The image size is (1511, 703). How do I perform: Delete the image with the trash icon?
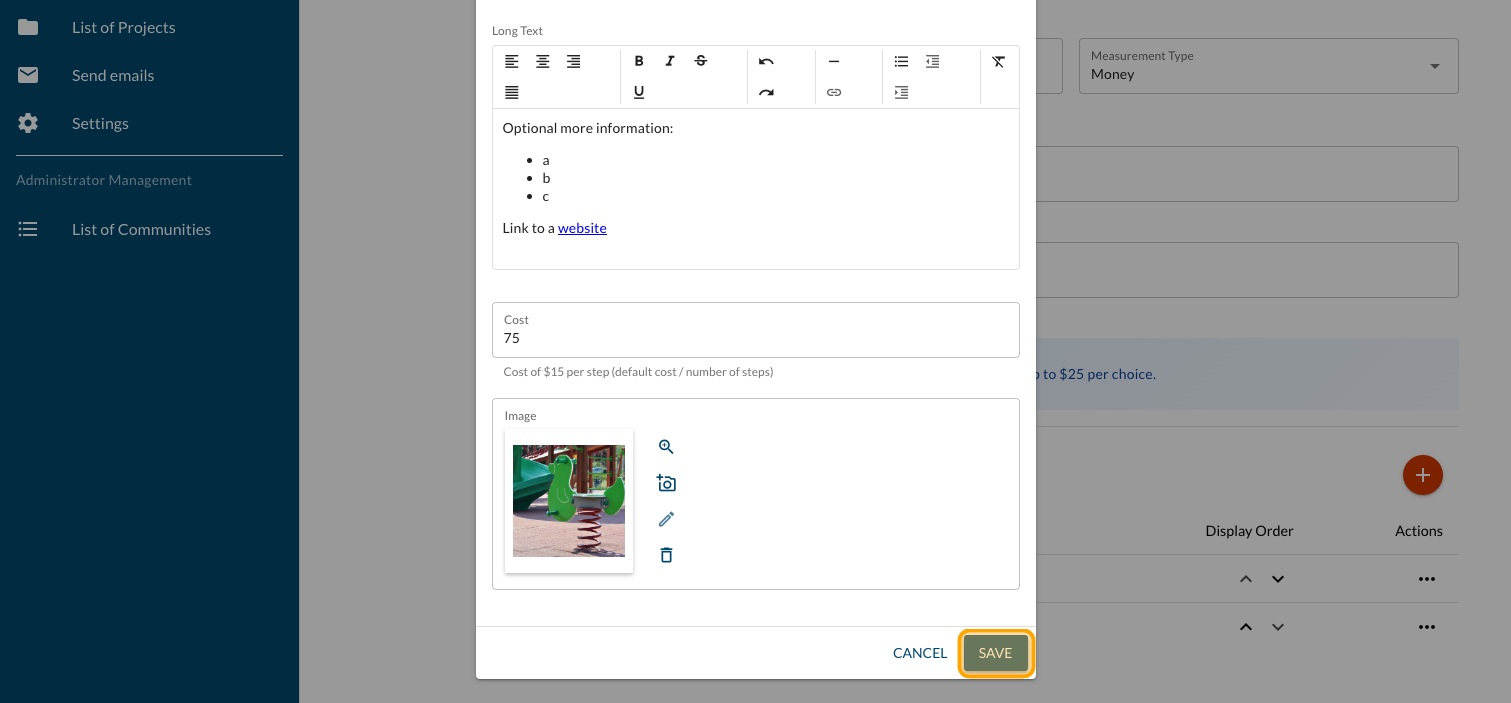[x=666, y=555]
